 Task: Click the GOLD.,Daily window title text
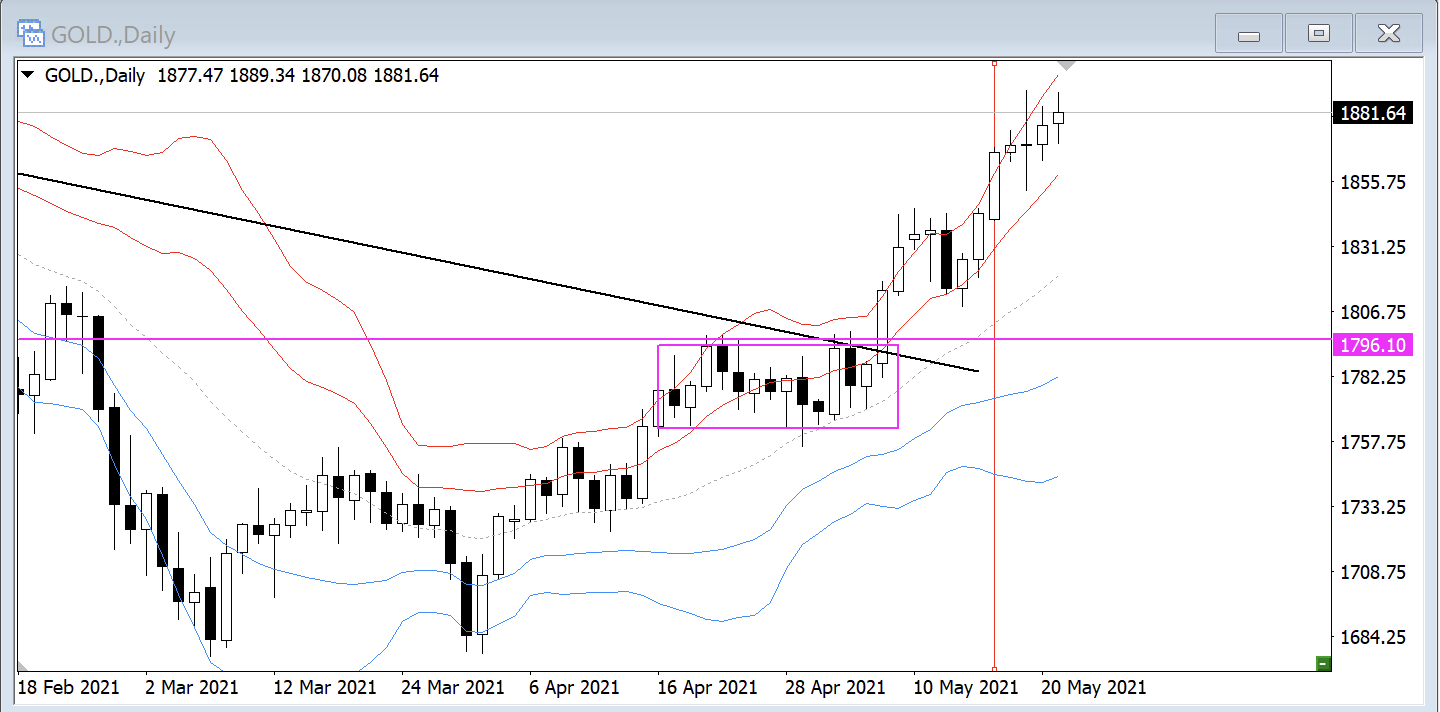tap(113, 36)
